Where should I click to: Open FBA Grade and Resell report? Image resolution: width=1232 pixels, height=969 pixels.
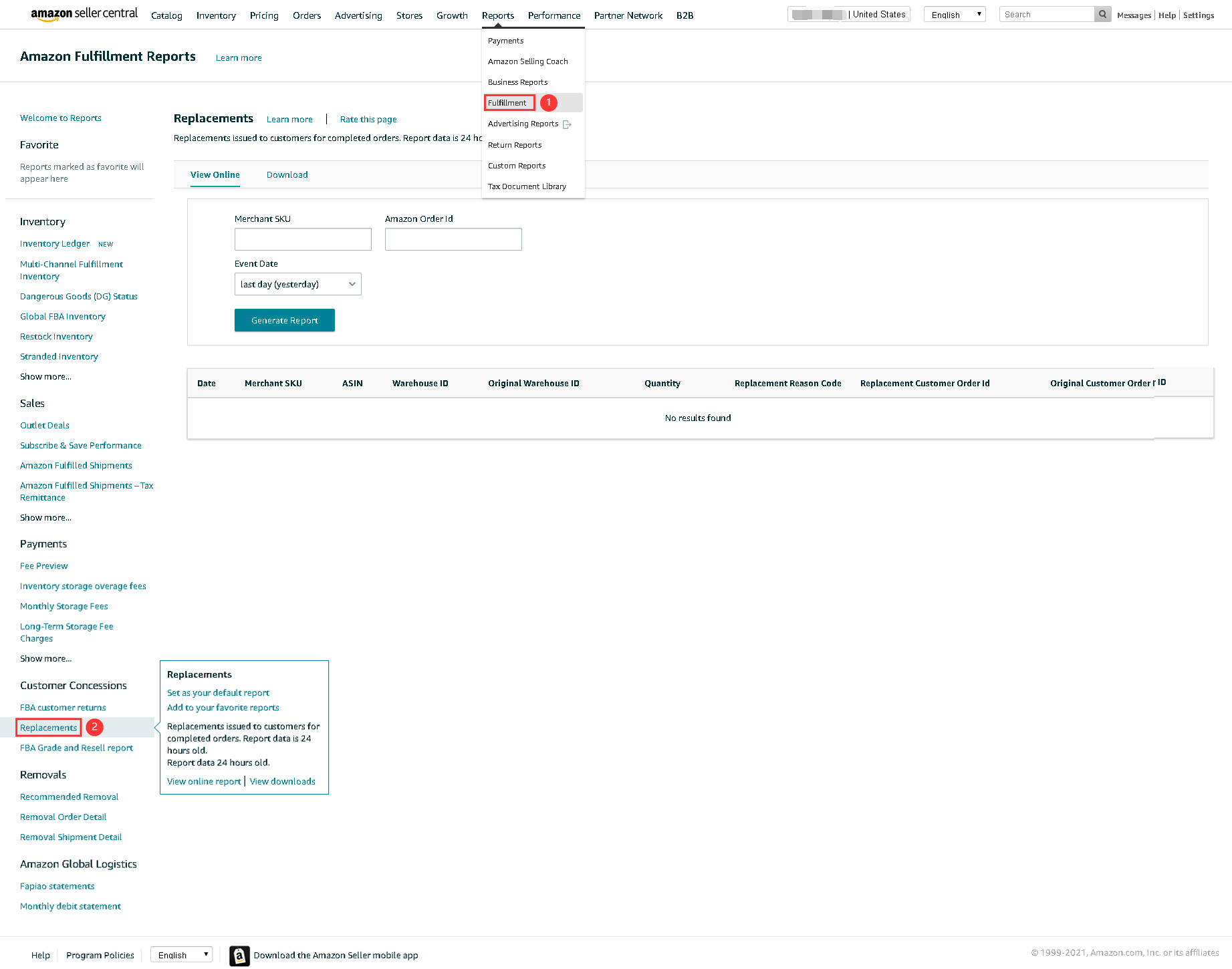tap(76, 748)
